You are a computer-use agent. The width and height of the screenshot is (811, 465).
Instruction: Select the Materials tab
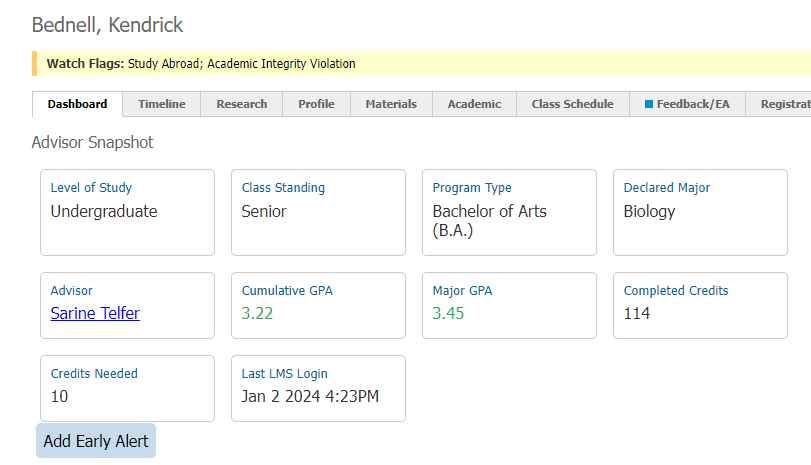391,104
